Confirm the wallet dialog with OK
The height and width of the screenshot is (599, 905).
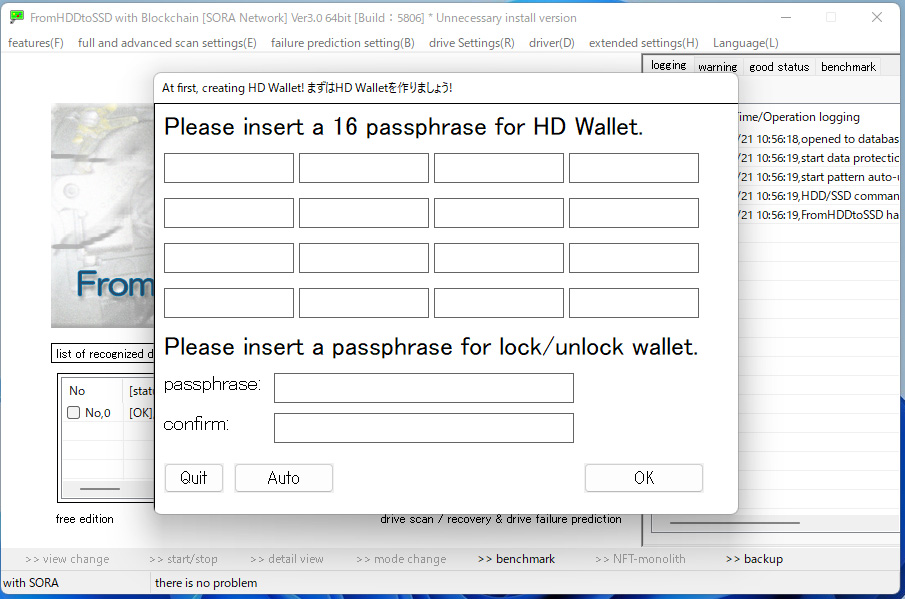tap(644, 478)
